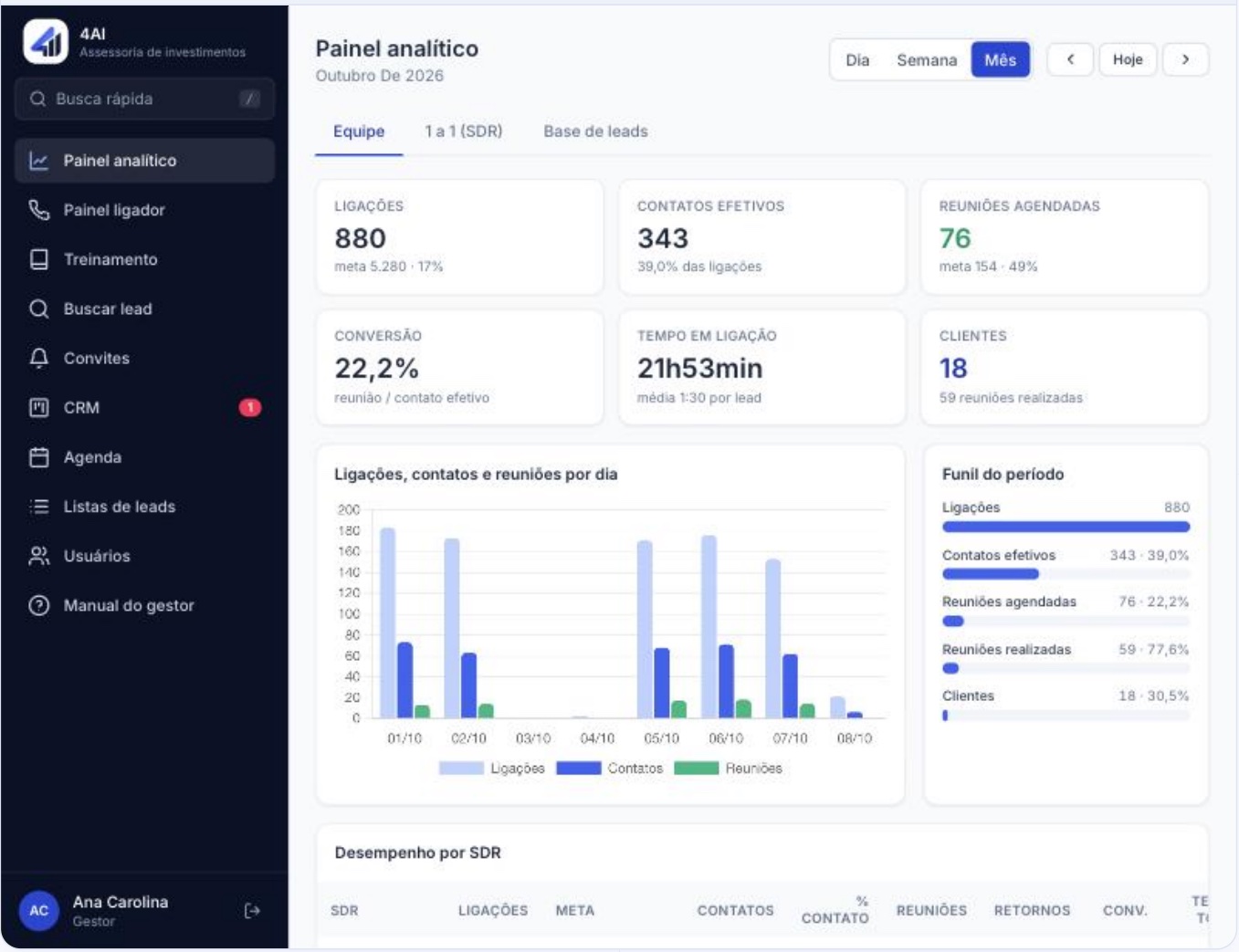Viewport: 1239px width, 952px height.
Task: Go to next month with right chevron
Action: 1185,59
